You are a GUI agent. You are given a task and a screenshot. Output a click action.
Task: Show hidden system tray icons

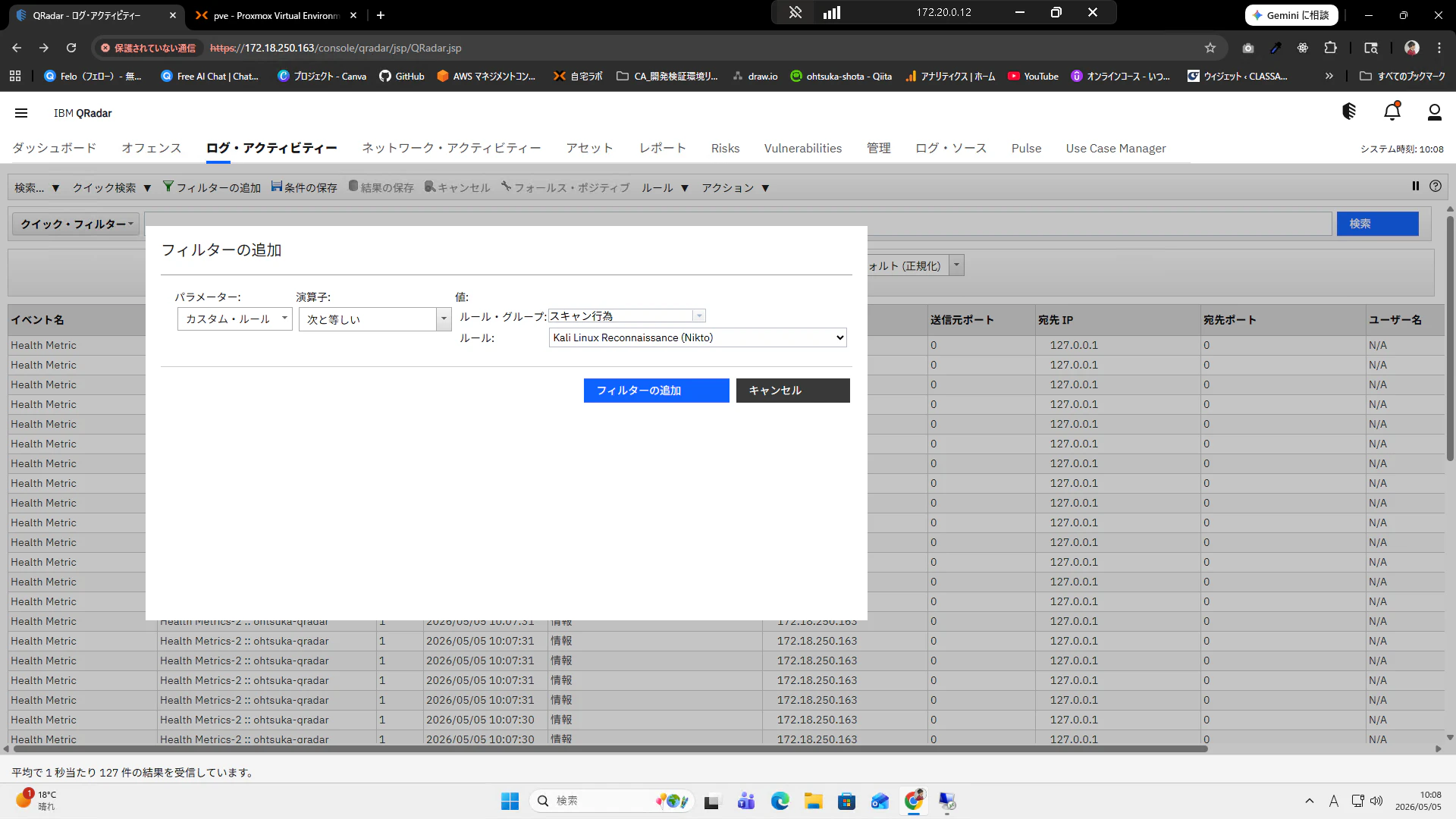pos(1310,801)
